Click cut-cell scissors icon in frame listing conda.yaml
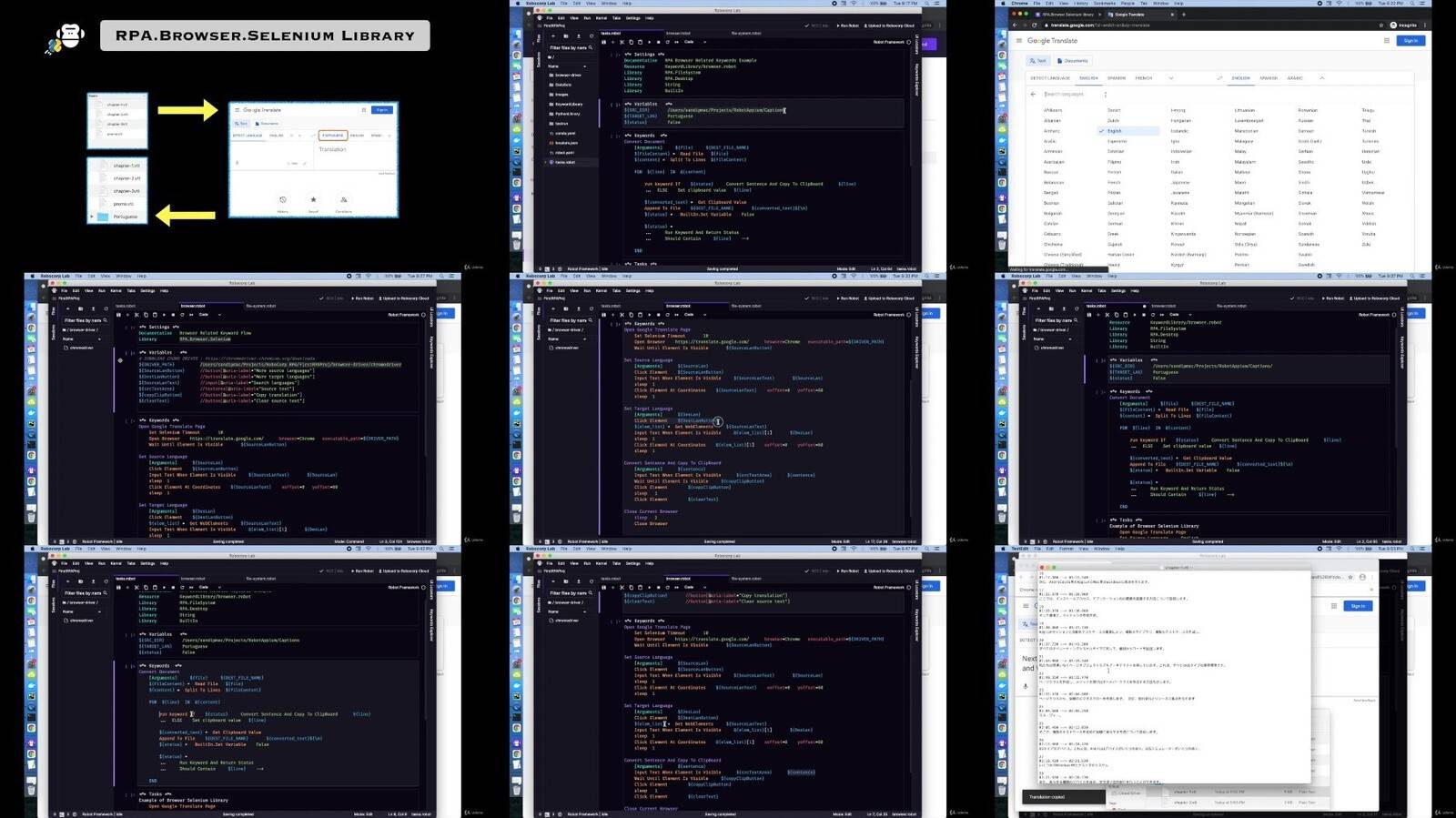The width and height of the screenshot is (1456, 818). 622,42
